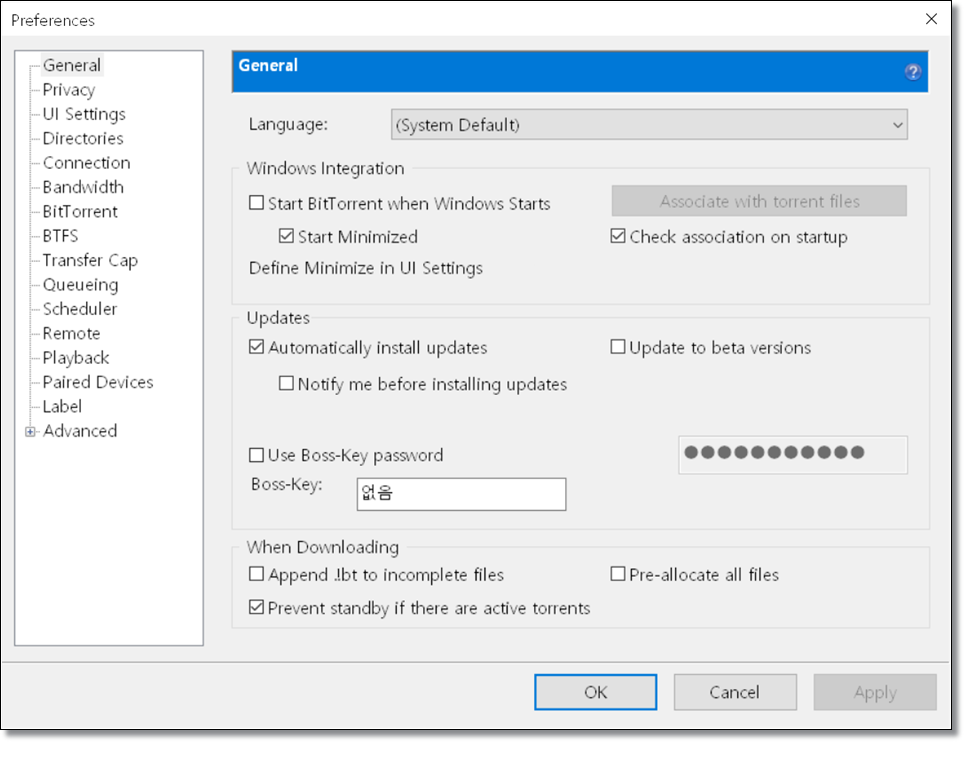This screenshot has height=757, width=964.
Task: Open the Privacy settings page
Action: point(69,90)
